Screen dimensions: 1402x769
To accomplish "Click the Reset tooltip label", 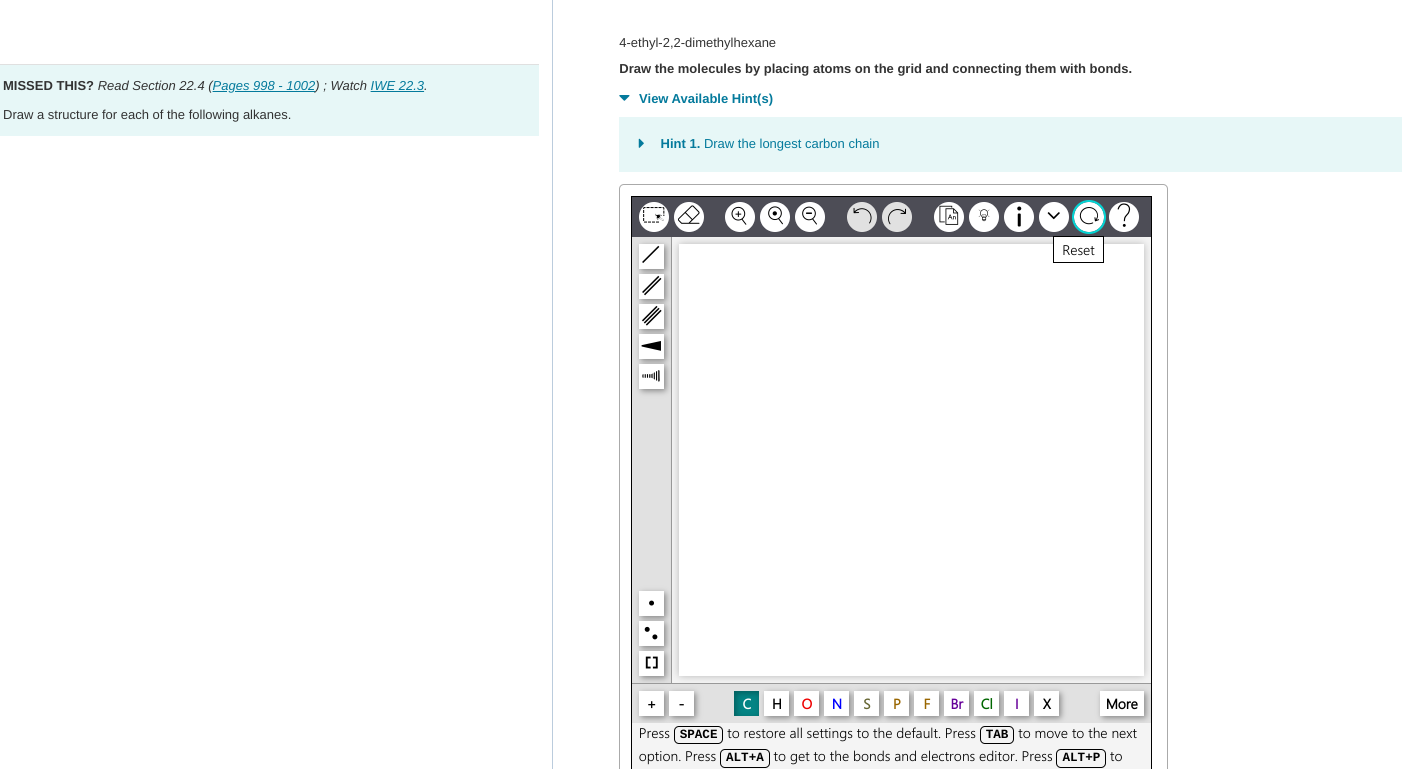I will click(x=1078, y=250).
